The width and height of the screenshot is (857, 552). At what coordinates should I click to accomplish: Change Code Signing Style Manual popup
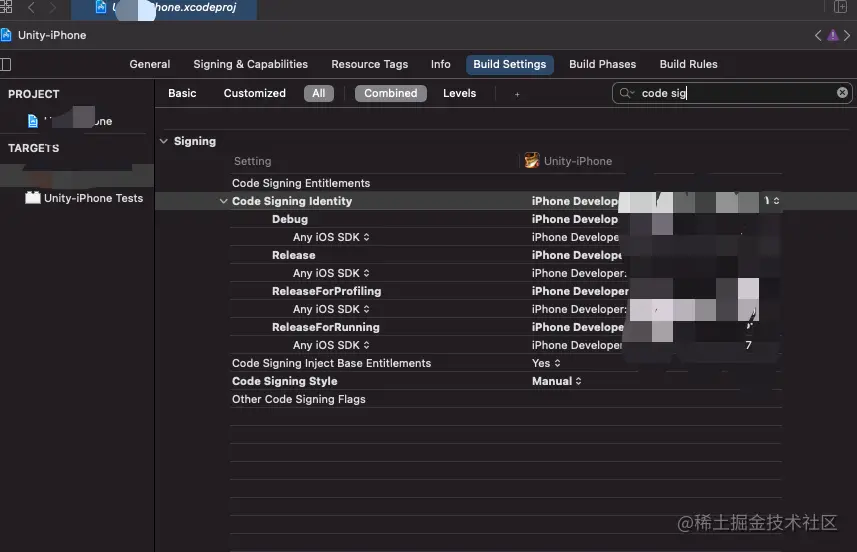click(x=556, y=381)
